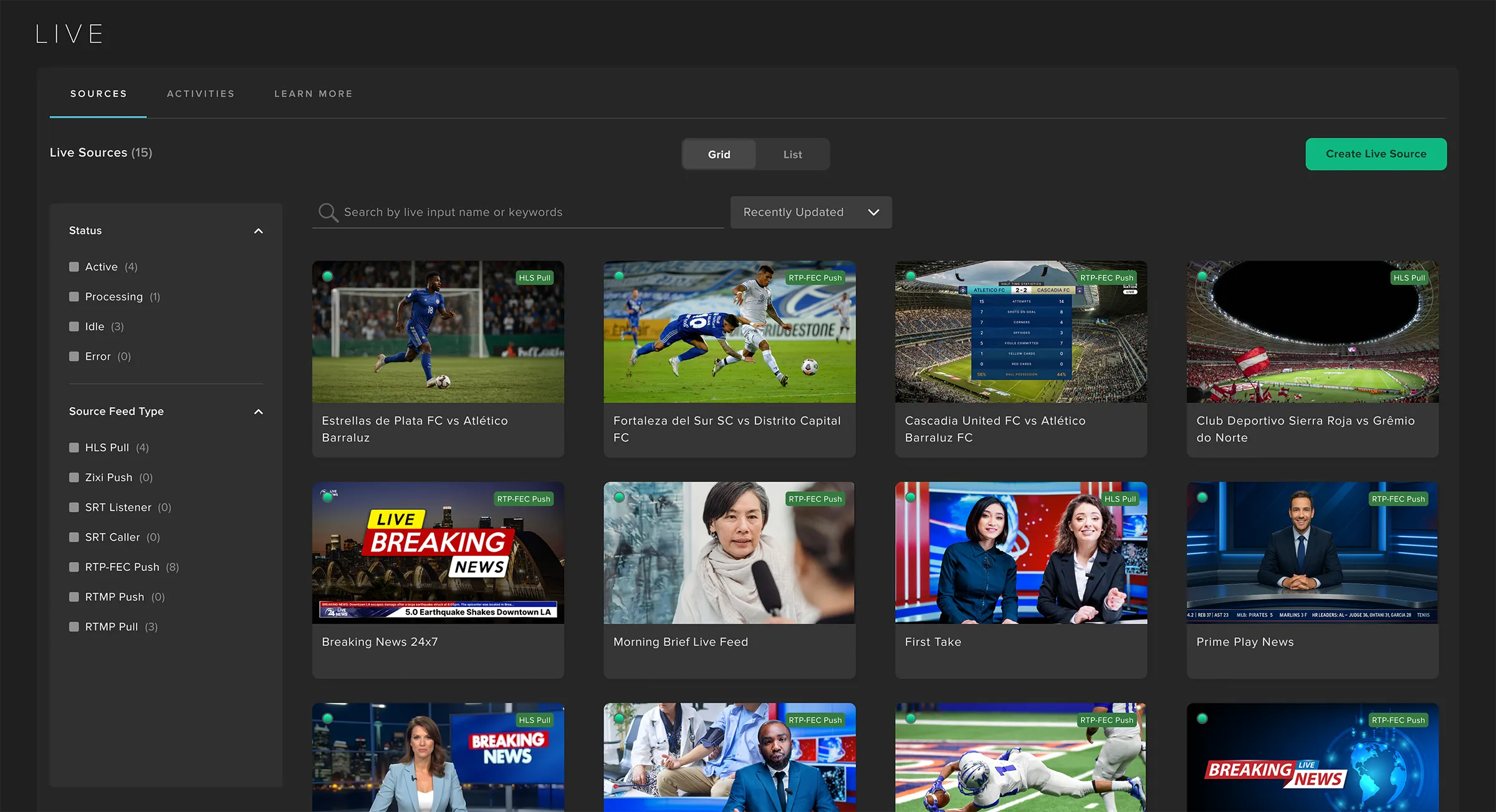Click RTP-FEC Push badge on Cascadia United card
Viewport: 1496px width, 812px height.
point(1107,278)
